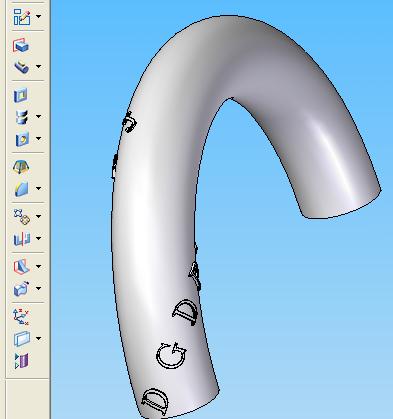Image resolution: width=393 pixels, height=419 pixels.
Task: Open the Reference Plane dropdown arrow
Action: [x=39, y=338]
